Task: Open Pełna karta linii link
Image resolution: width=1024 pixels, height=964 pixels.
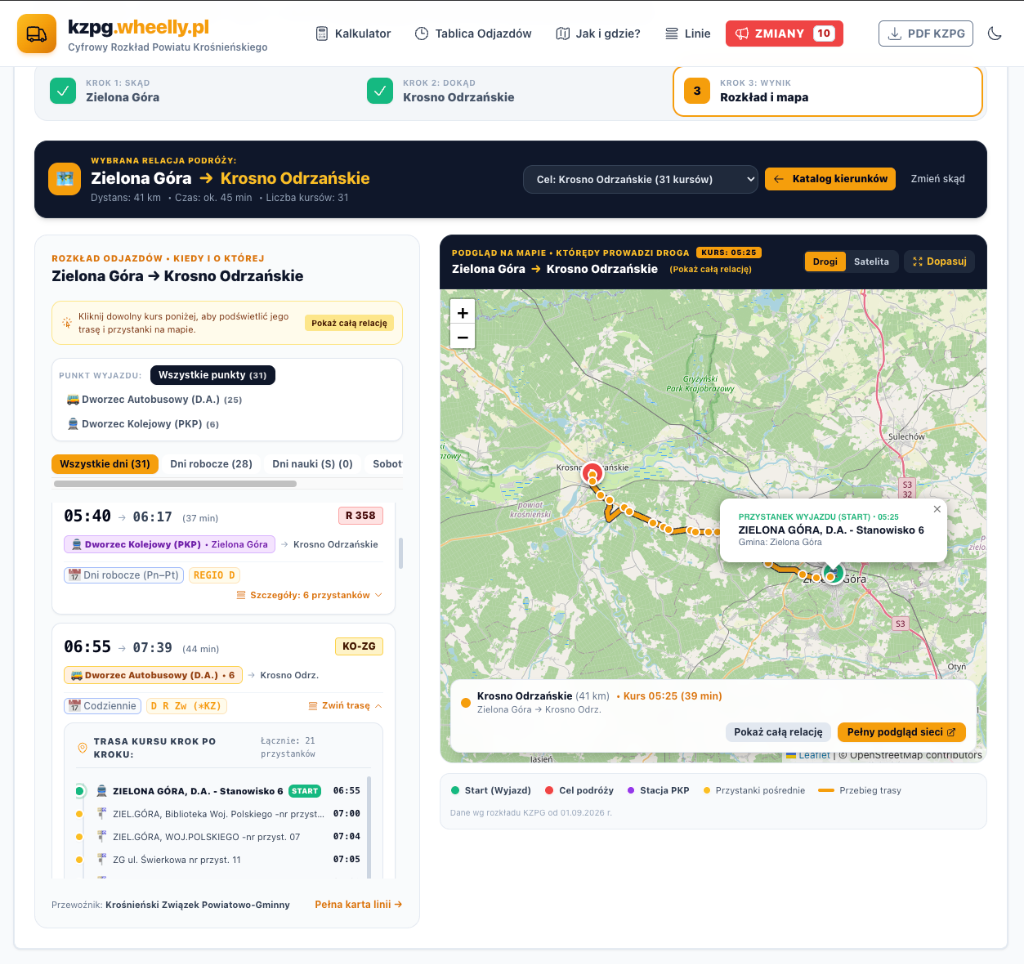Action: click(x=359, y=905)
